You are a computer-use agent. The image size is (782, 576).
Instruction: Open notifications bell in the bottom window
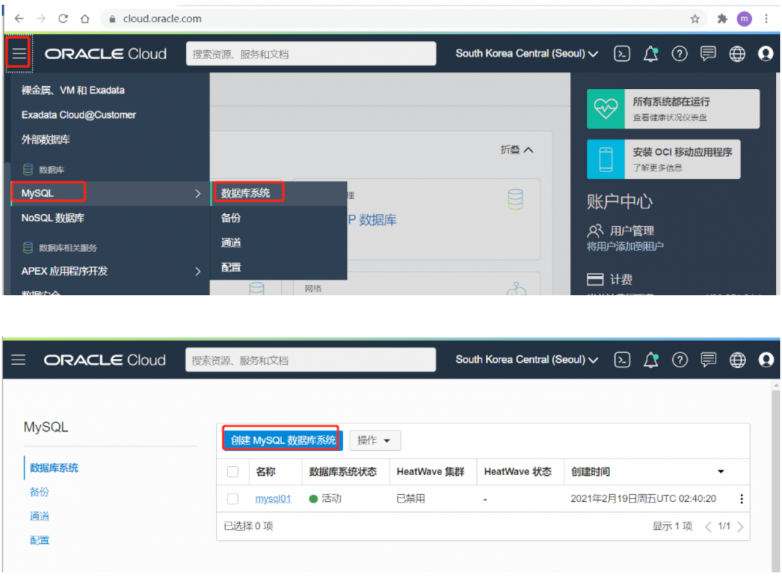[650, 360]
